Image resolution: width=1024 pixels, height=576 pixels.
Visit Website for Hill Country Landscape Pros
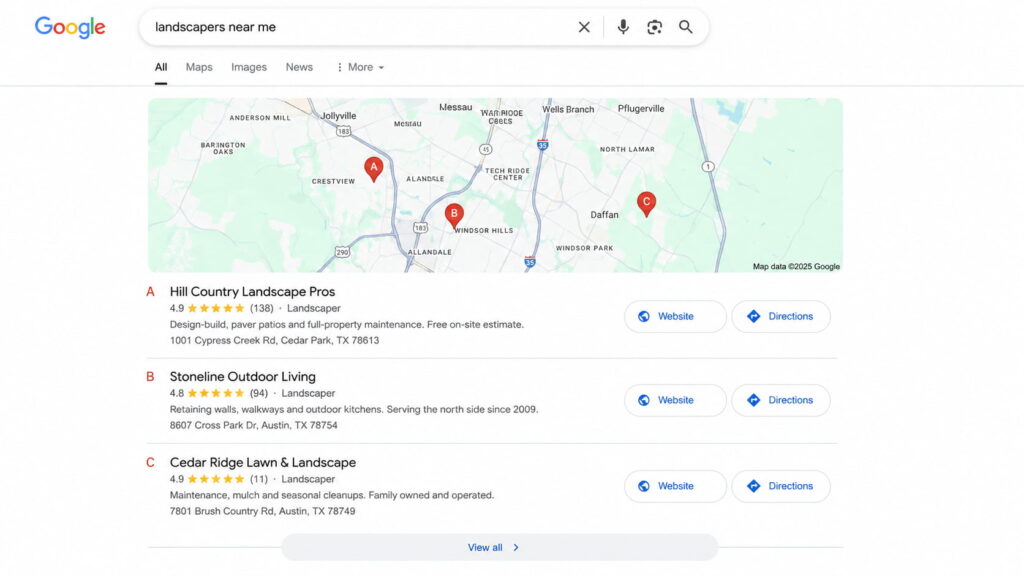(675, 316)
